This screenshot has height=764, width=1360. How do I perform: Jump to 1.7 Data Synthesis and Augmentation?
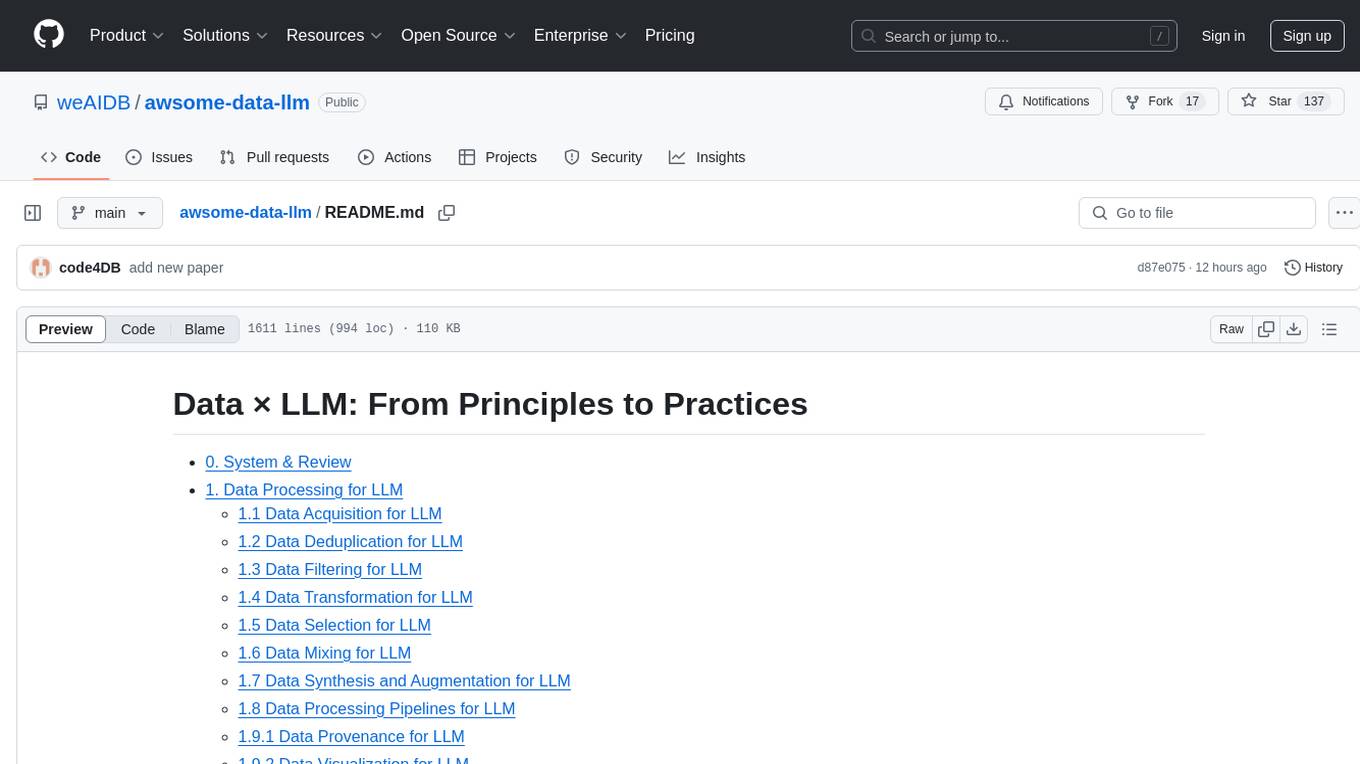pyautogui.click(x=404, y=682)
